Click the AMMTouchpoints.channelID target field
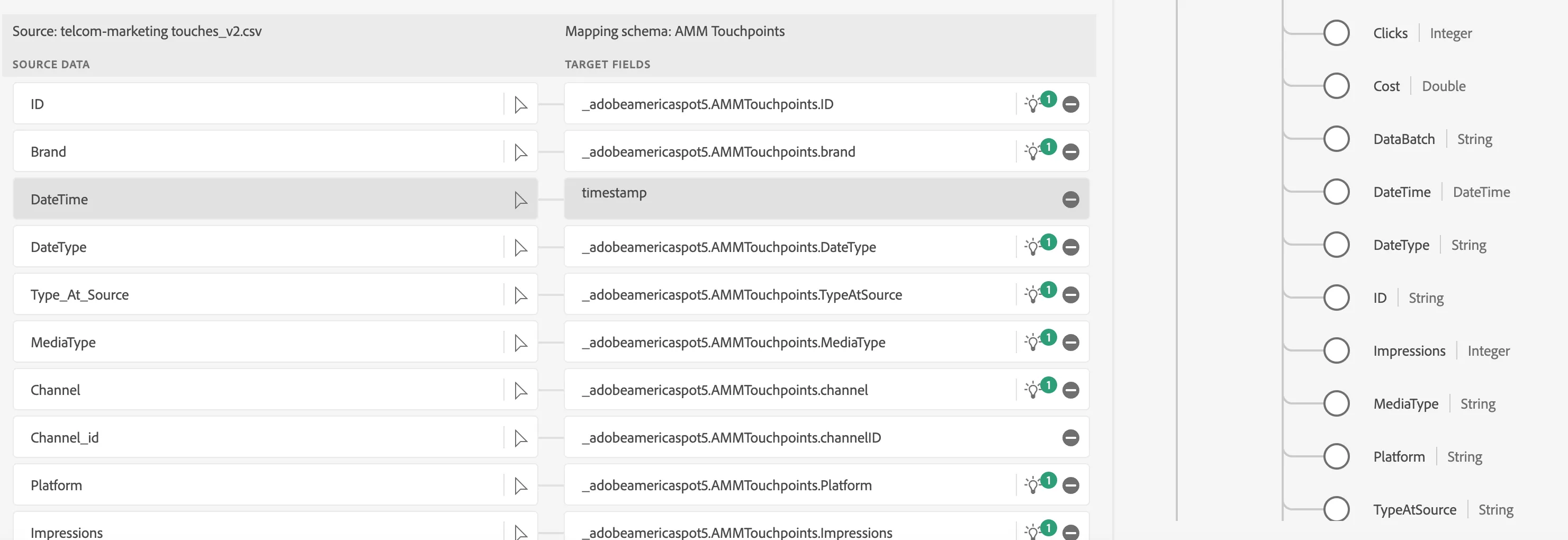 [x=826, y=437]
